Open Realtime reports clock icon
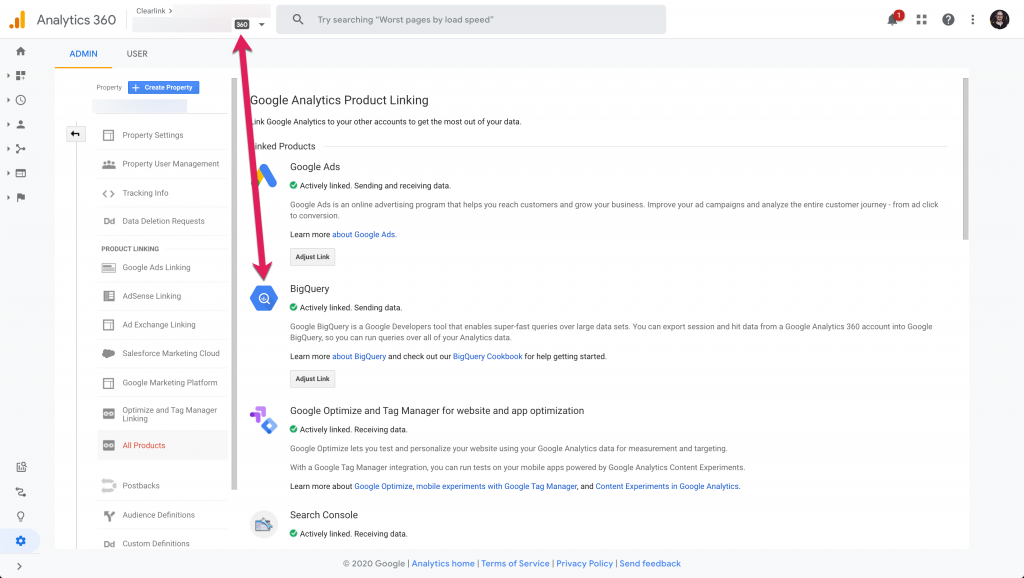Image resolution: width=1024 pixels, height=578 pixels. pyautogui.click(x=21, y=100)
